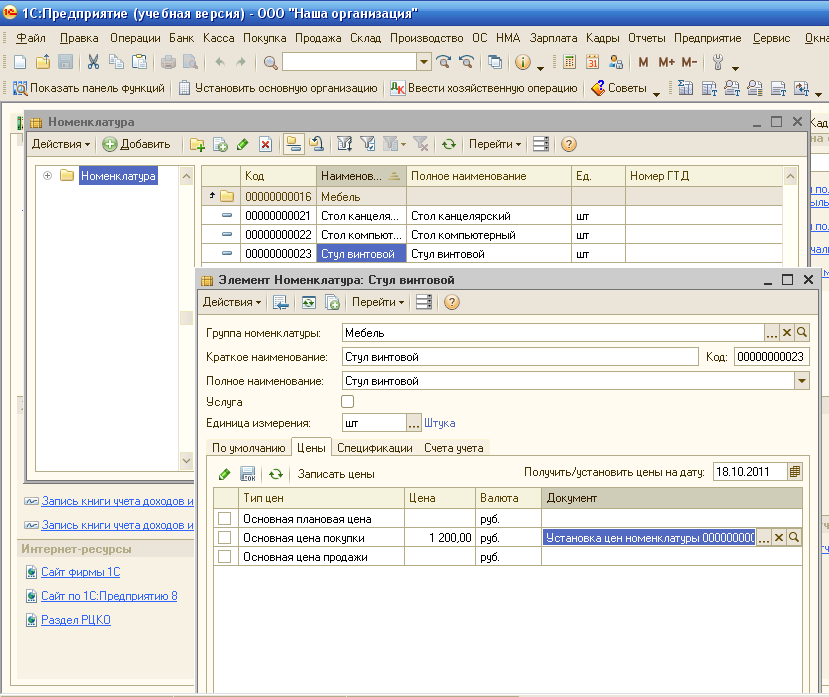Open the main toolbar search field dropdown
829x697 pixels.
pos(423,62)
